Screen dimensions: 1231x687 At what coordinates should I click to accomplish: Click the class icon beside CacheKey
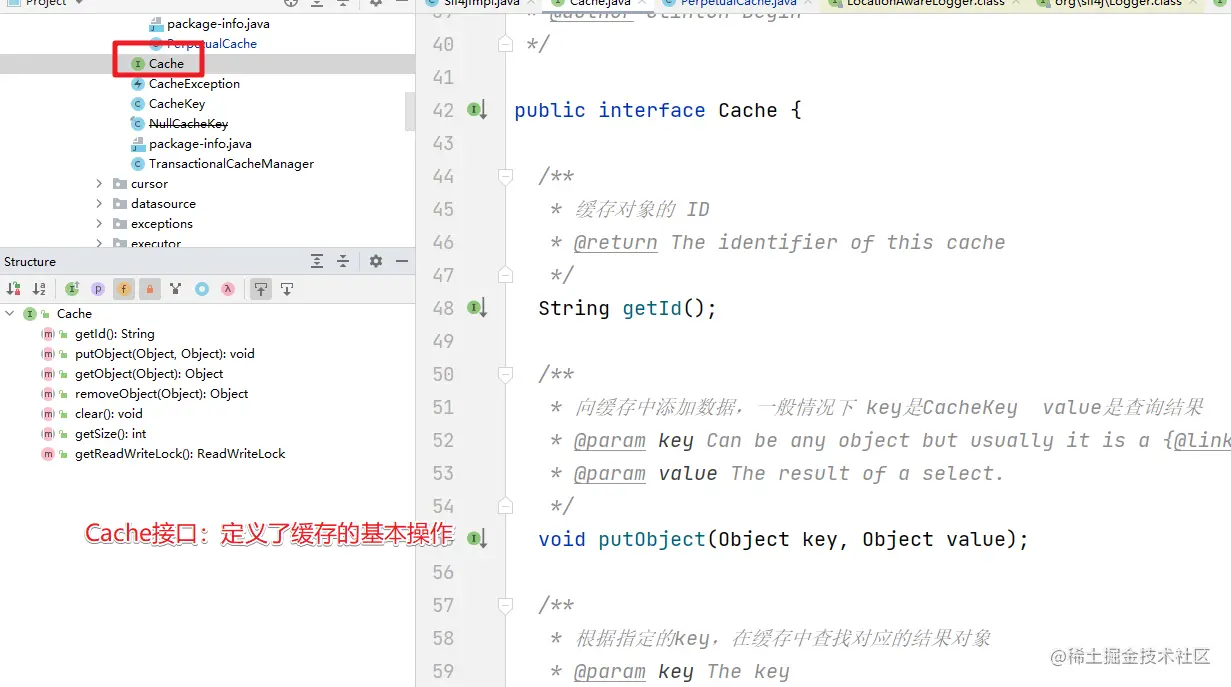tap(138, 104)
